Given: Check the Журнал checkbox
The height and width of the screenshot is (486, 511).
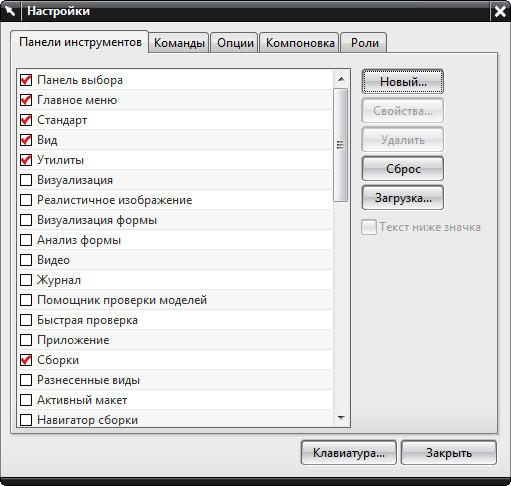Looking at the screenshot, I should pos(26,280).
